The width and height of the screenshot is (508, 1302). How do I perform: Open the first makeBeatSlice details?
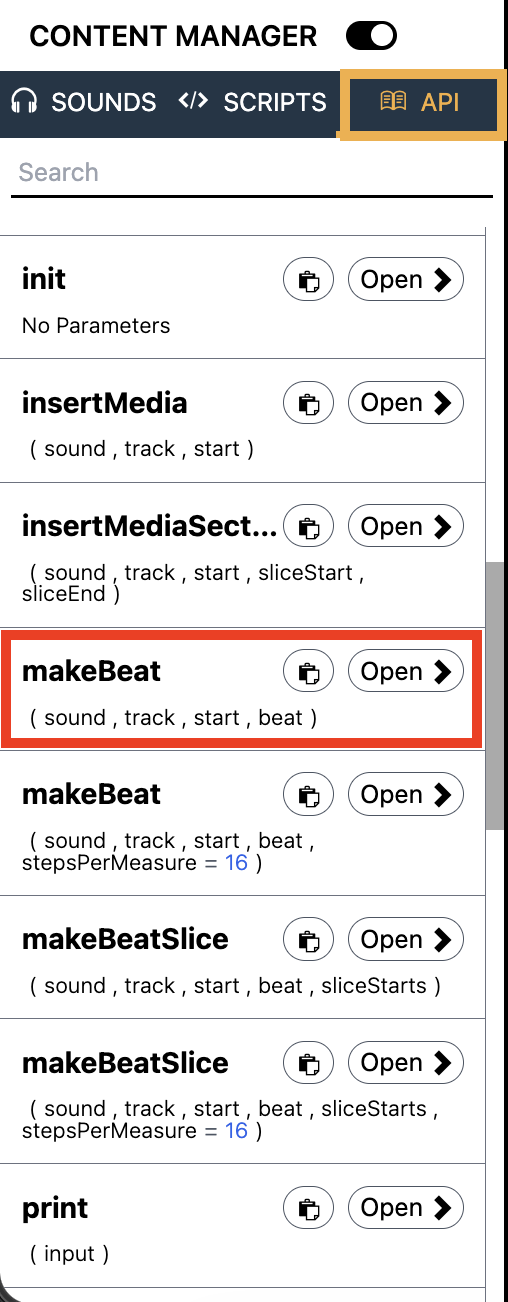(x=406, y=940)
